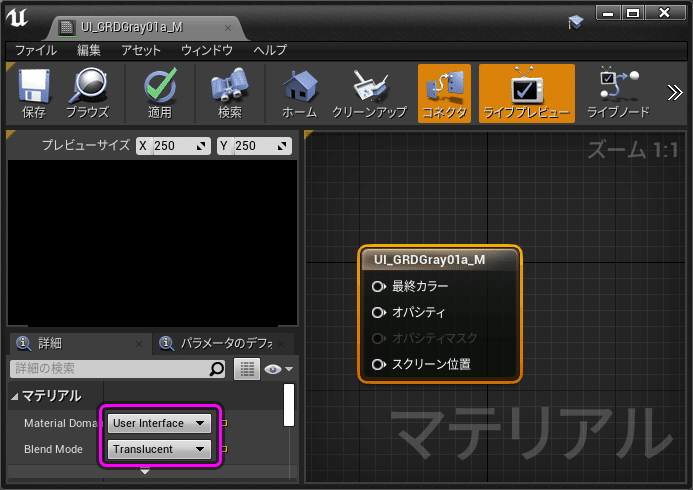693x490 pixels.
Task: Click the preview size X value field
Action: [x=173, y=146]
